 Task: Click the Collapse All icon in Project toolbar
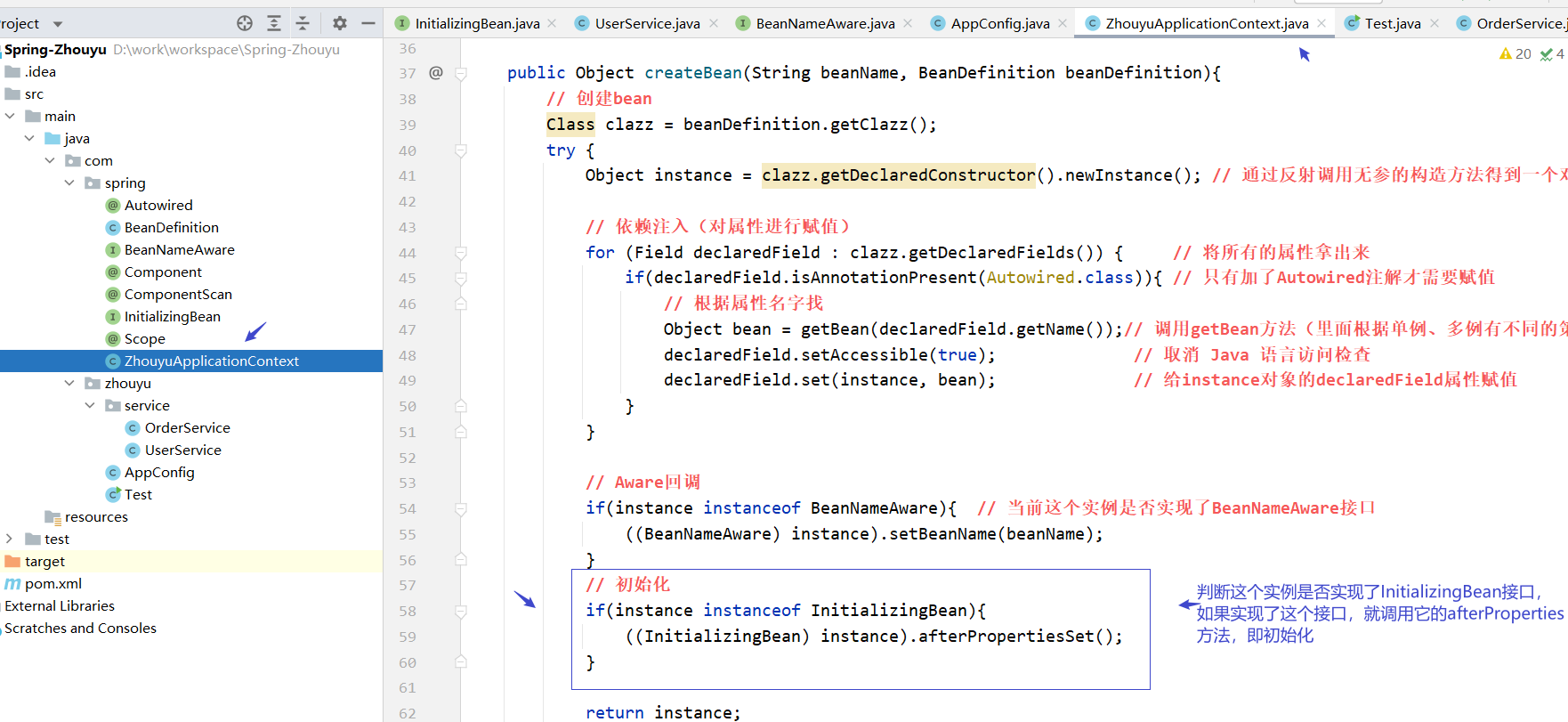(x=303, y=23)
